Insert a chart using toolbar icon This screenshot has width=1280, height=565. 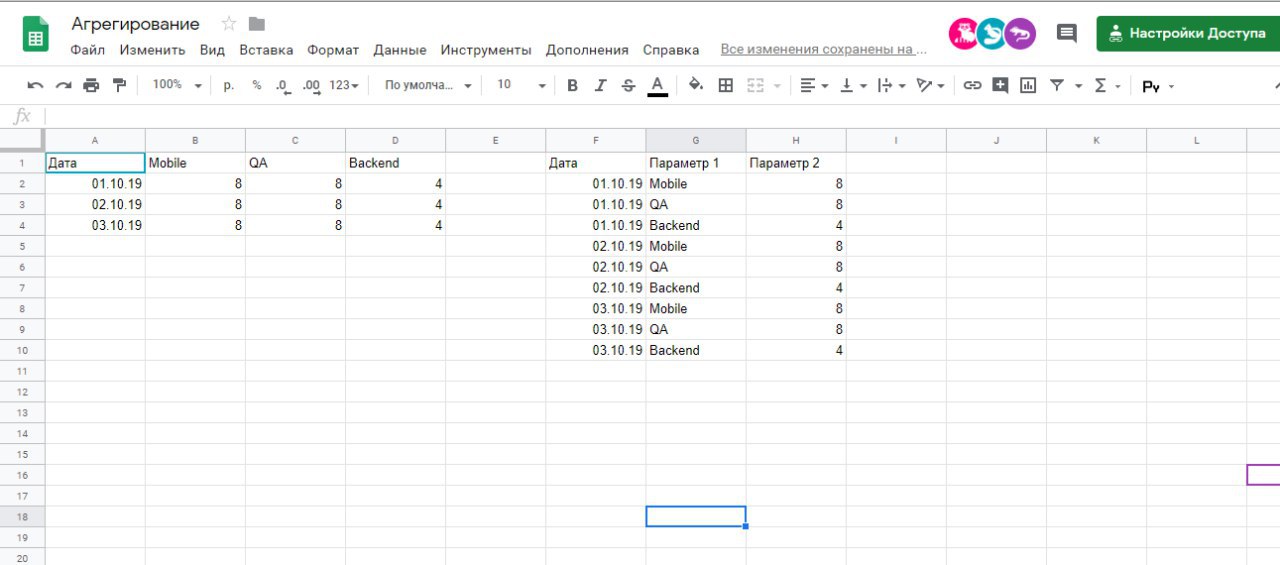coord(1028,86)
